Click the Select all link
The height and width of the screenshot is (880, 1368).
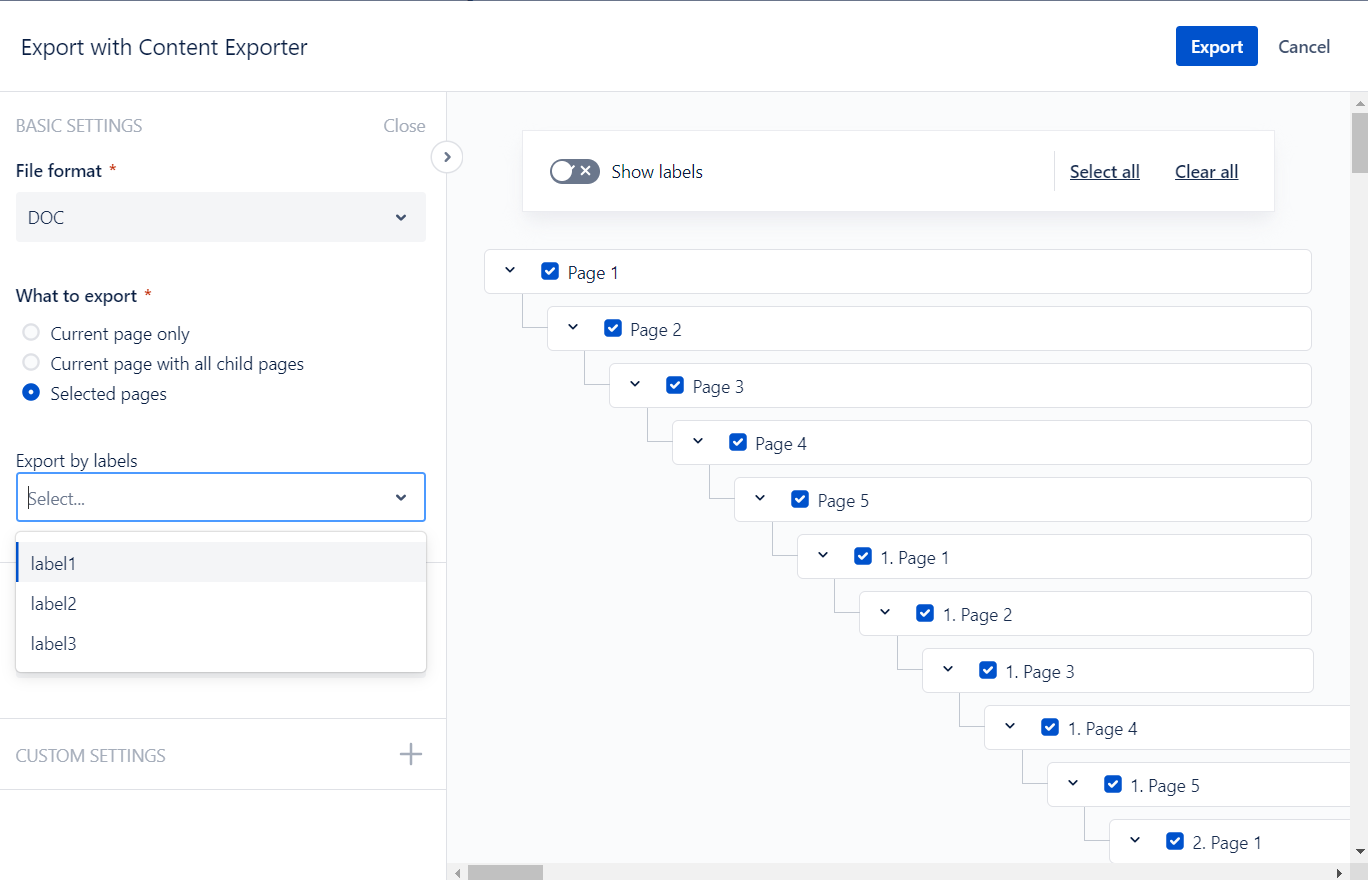click(x=1104, y=171)
